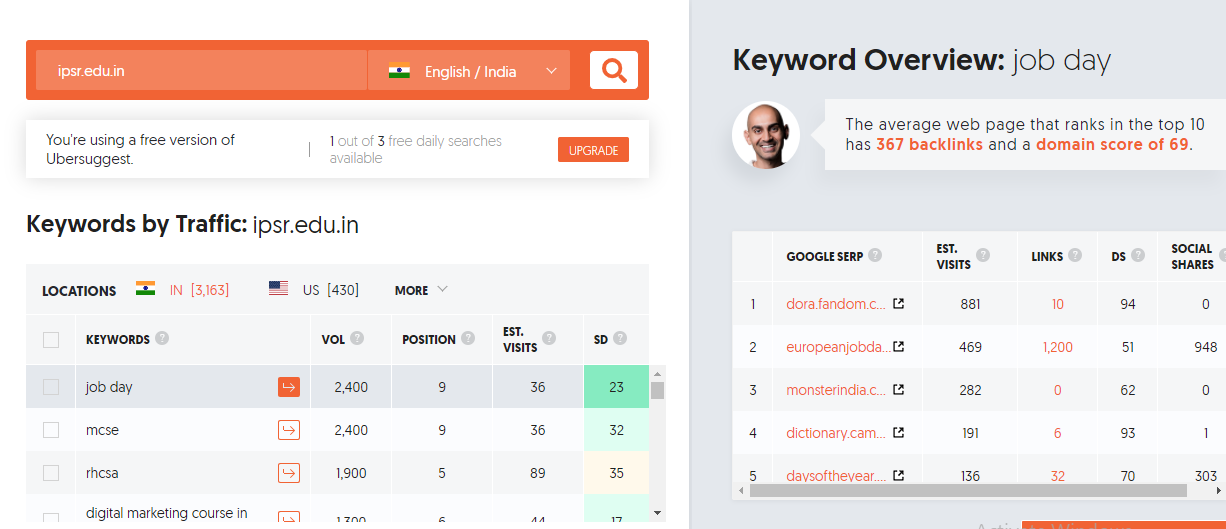Open the rhcsa keyword arrow icon
The width and height of the screenshot is (1226, 529).
point(289,473)
